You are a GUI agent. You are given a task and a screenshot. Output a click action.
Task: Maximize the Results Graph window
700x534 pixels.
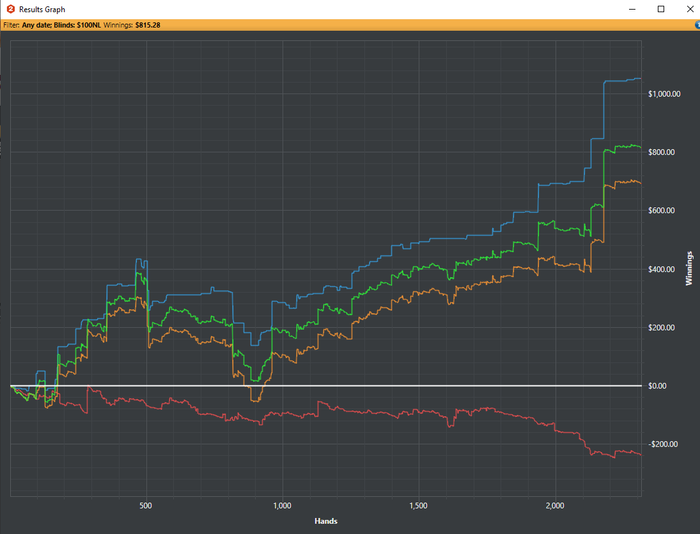[661, 9]
